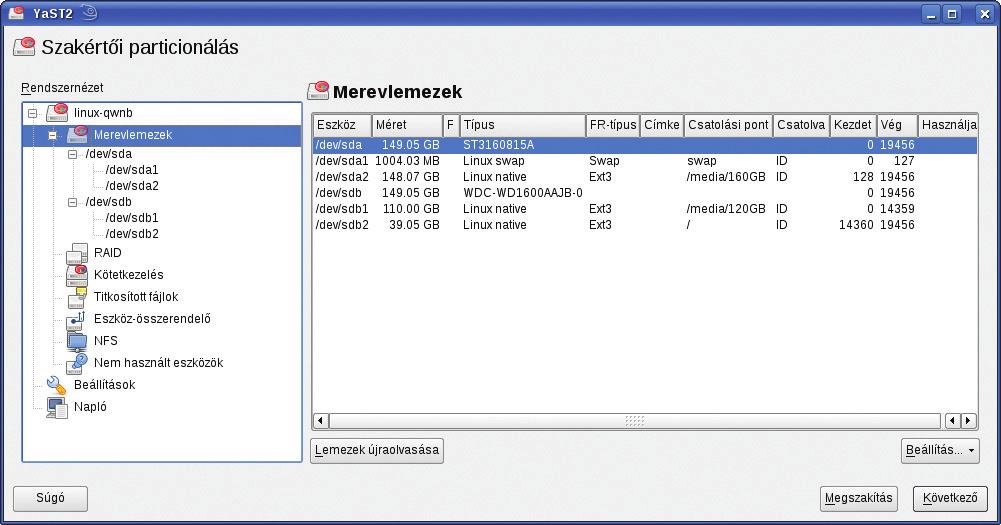Screen dimensions: 1001x525
Task: Sort table by Címke column header
Action: tap(662, 125)
